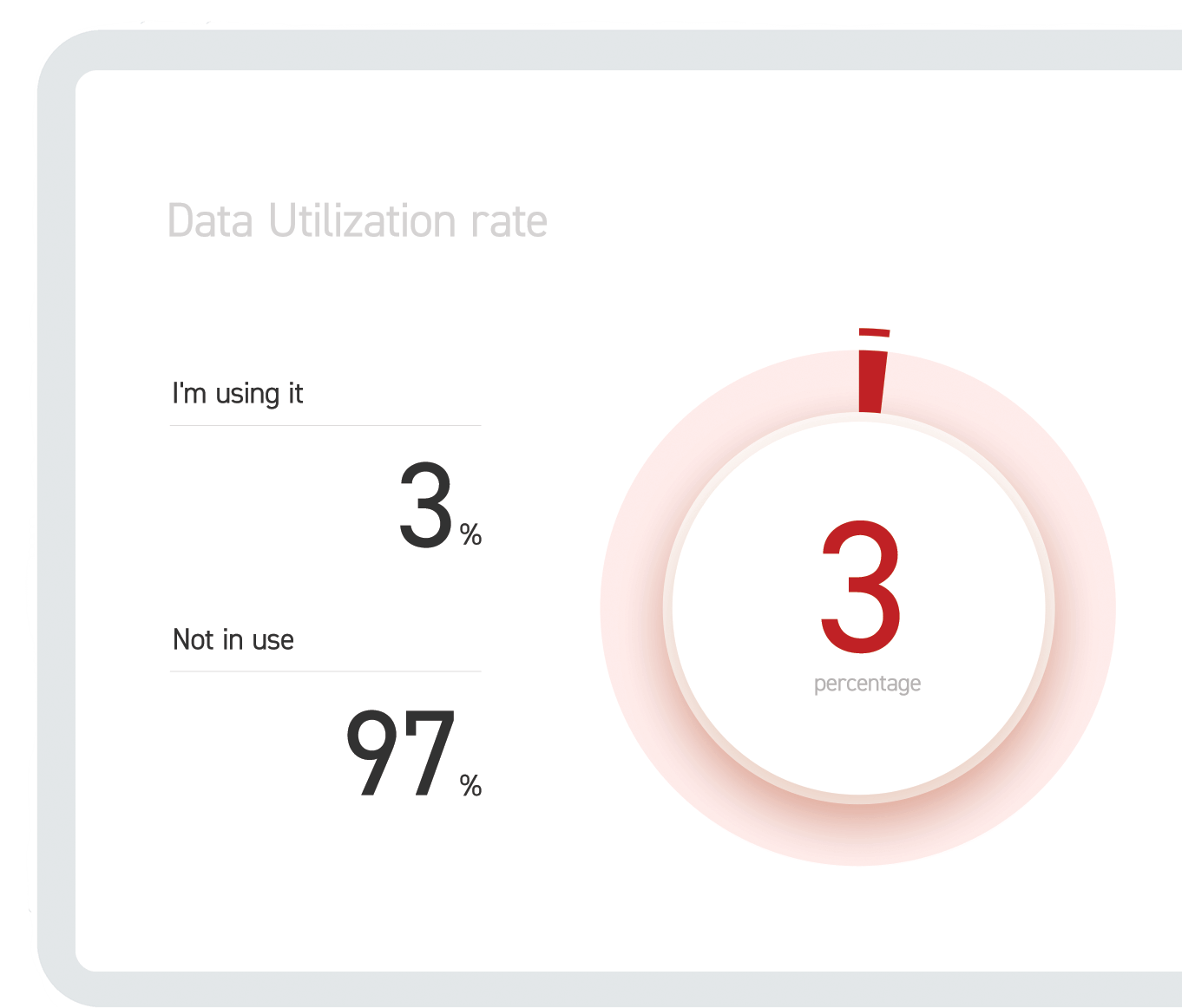Click divider line under "Not in use"

click(325, 671)
